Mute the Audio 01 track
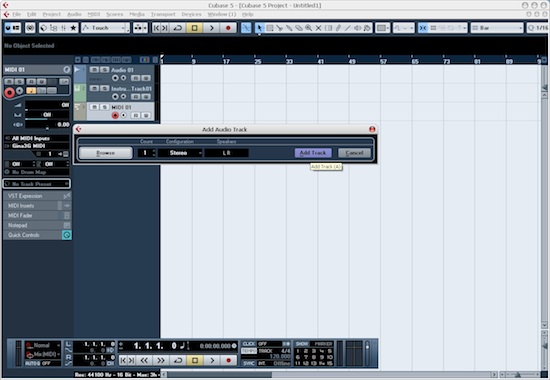 (94, 69)
